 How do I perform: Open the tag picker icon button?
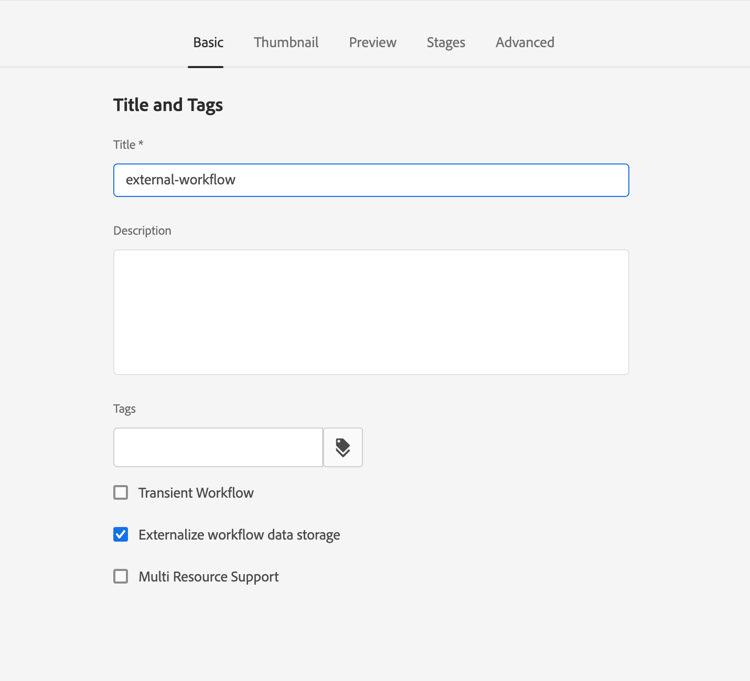(x=343, y=448)
